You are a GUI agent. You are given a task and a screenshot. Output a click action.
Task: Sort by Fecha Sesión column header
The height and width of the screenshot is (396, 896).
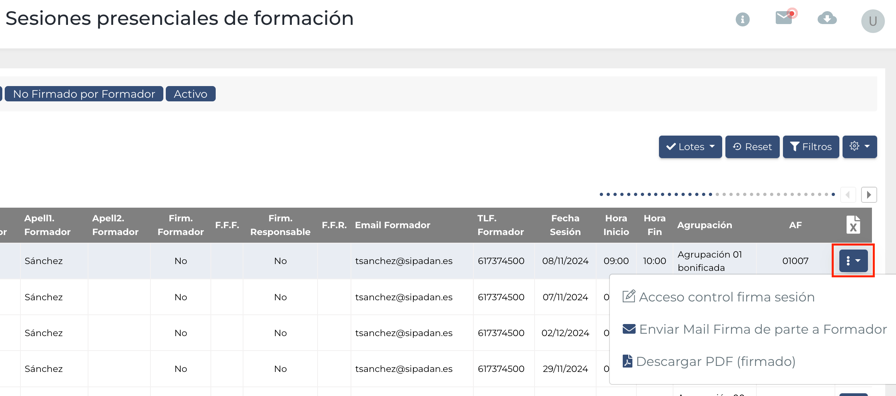[566, 225]
